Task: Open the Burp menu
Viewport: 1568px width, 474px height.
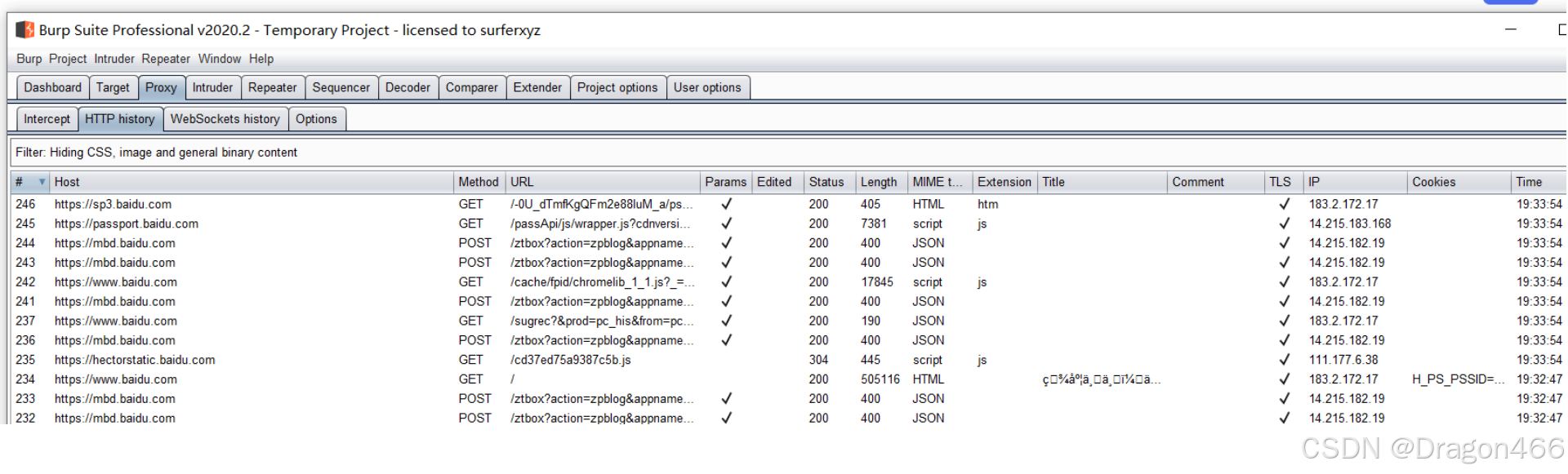Action: tap(29, 59)
